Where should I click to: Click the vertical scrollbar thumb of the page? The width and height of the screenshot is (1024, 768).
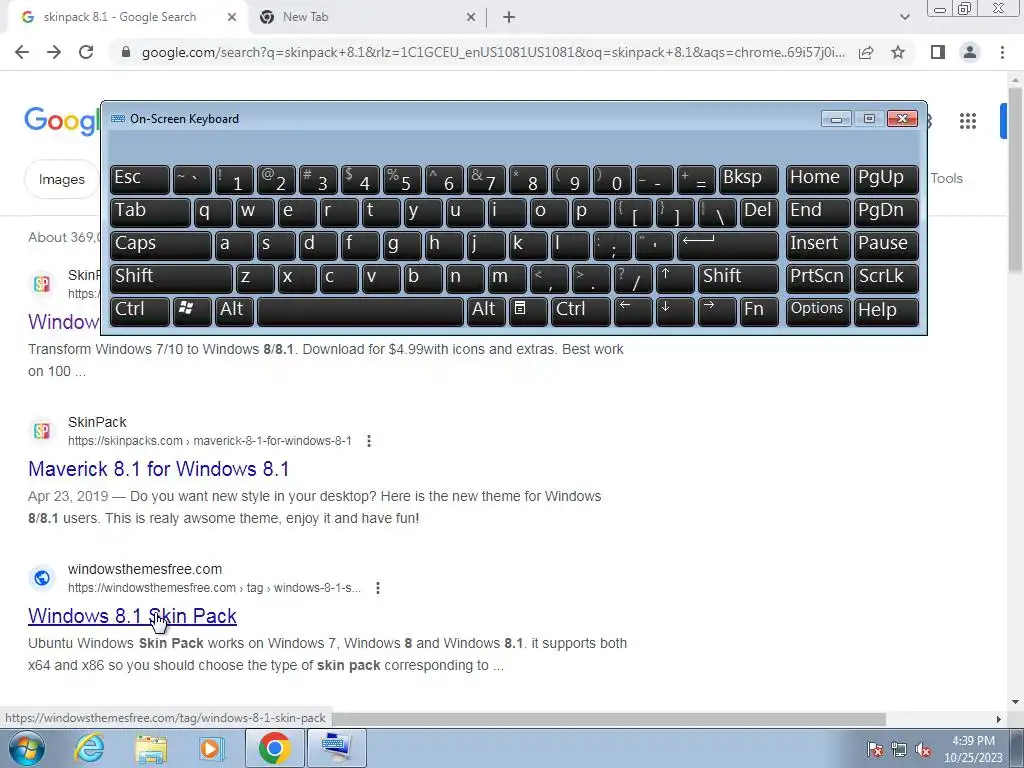tap(1016, 180)
